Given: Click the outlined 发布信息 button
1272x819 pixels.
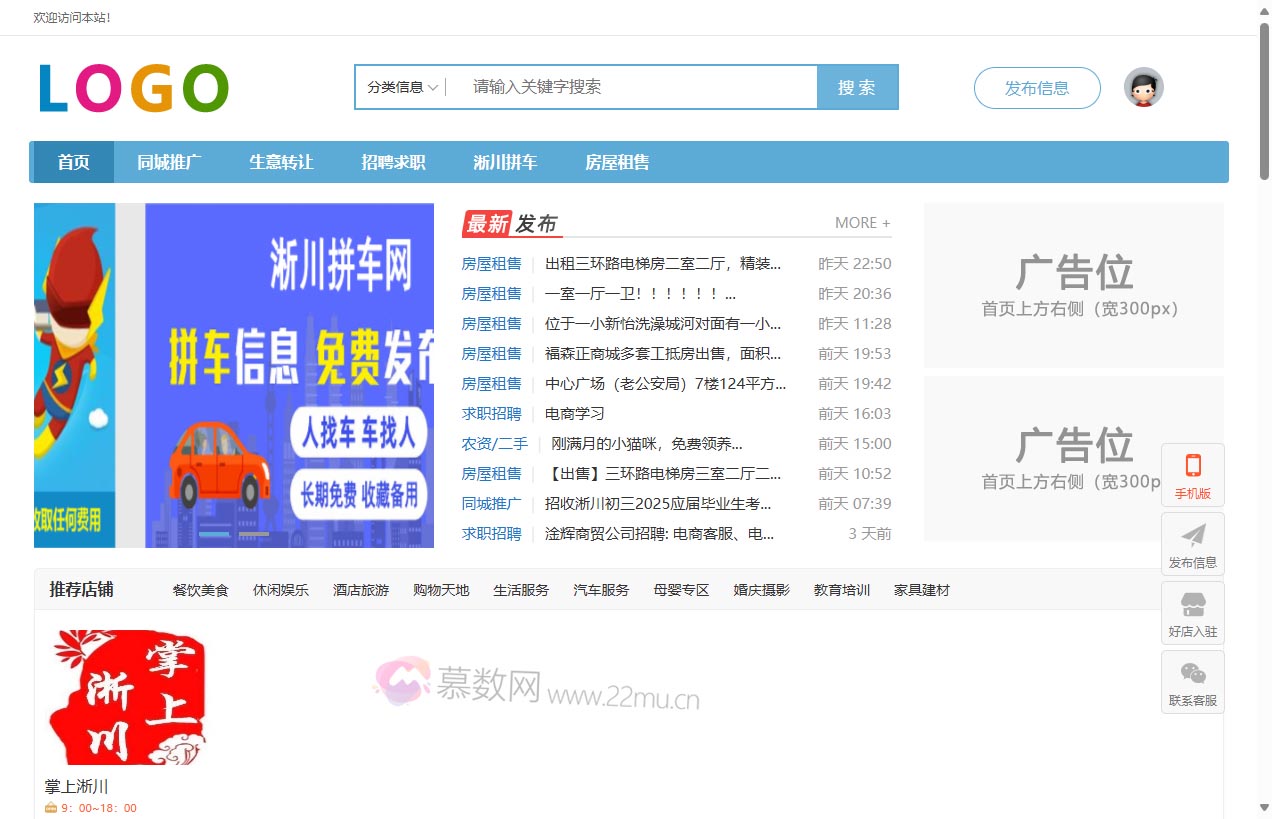Looking at the screenshot, I should tap(1037, 88).
